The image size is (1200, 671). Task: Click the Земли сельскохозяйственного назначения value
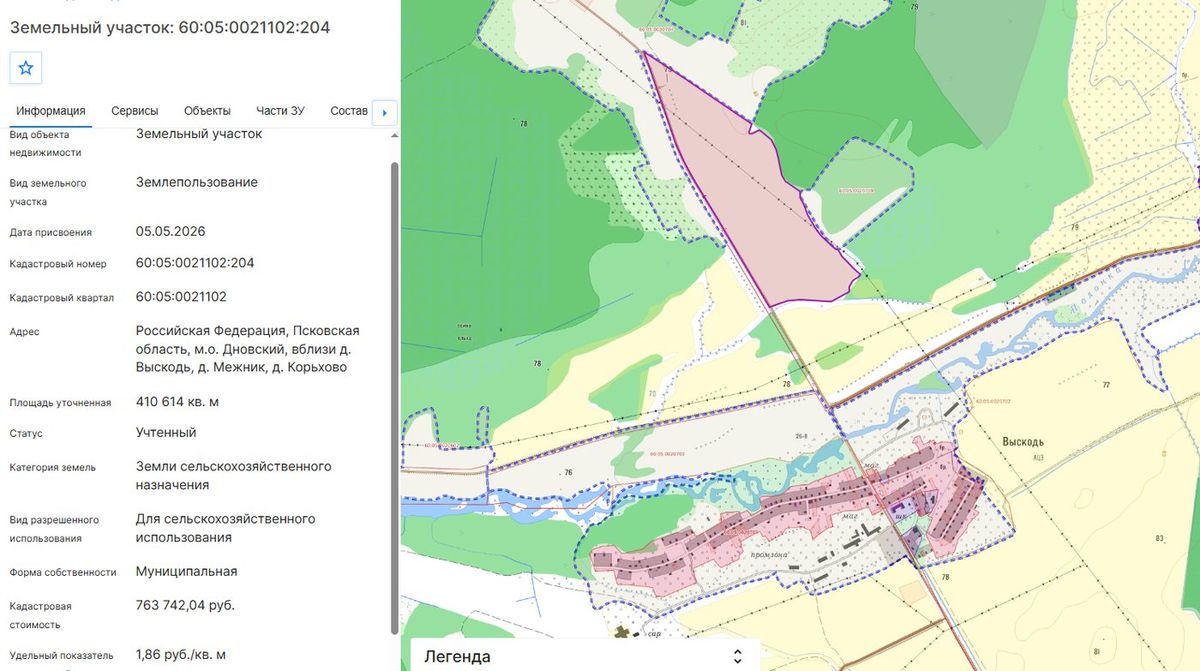(x=234, y=475)
